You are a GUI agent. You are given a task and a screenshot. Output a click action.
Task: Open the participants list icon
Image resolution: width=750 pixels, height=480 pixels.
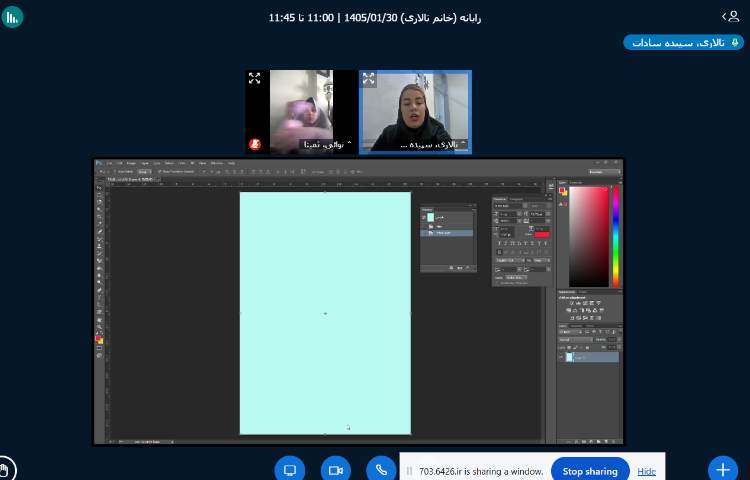tap(731, 17)
